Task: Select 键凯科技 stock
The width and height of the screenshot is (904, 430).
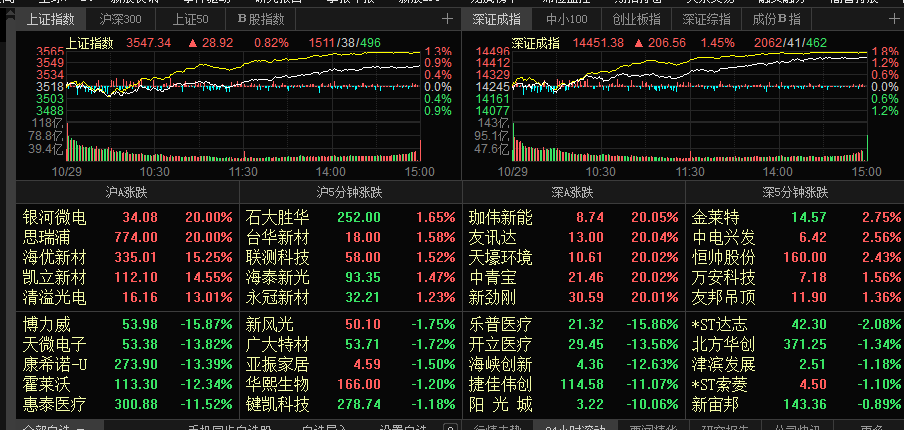Action: pyautogui.click(x=351, y=404)
